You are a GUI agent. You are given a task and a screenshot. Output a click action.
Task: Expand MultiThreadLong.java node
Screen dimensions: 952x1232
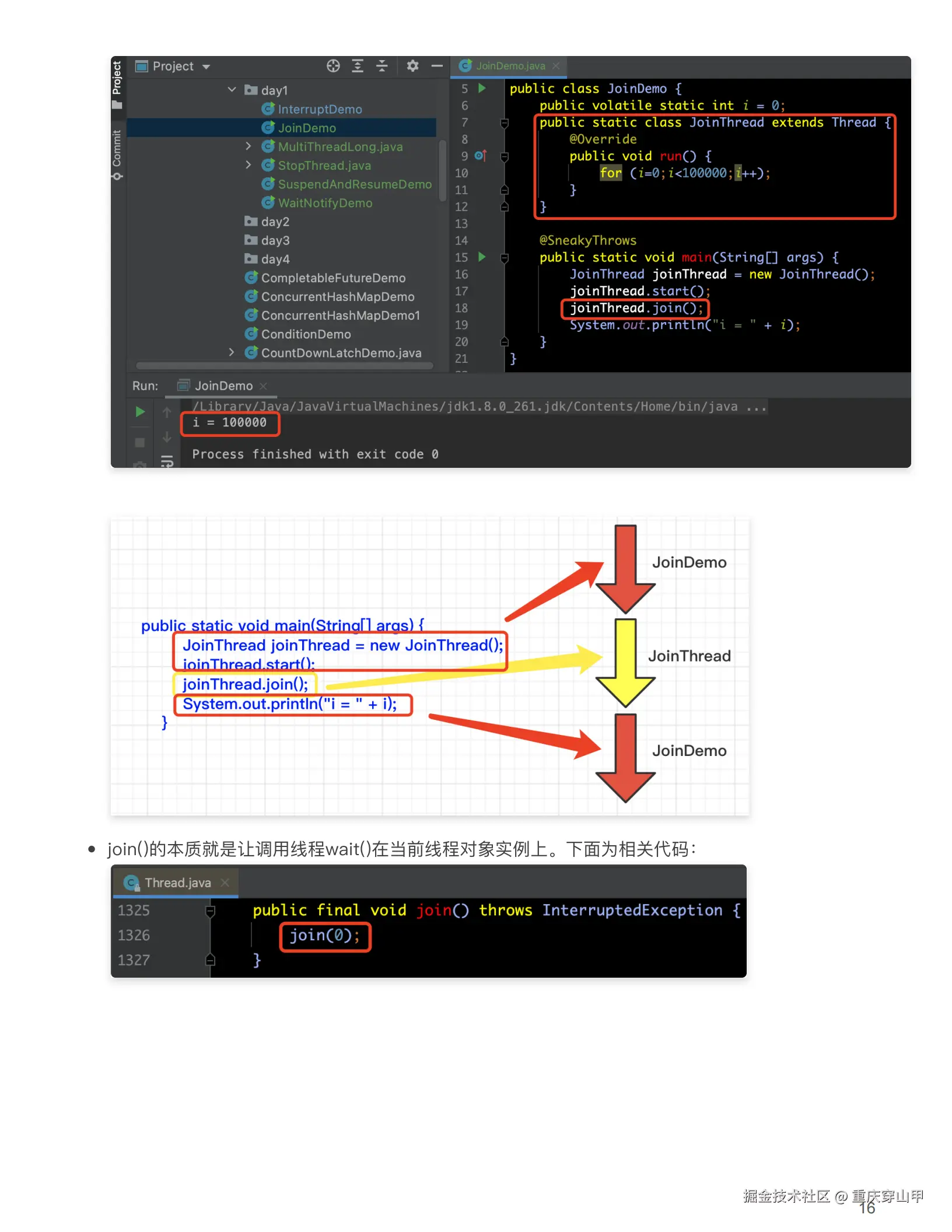(249, 146)
